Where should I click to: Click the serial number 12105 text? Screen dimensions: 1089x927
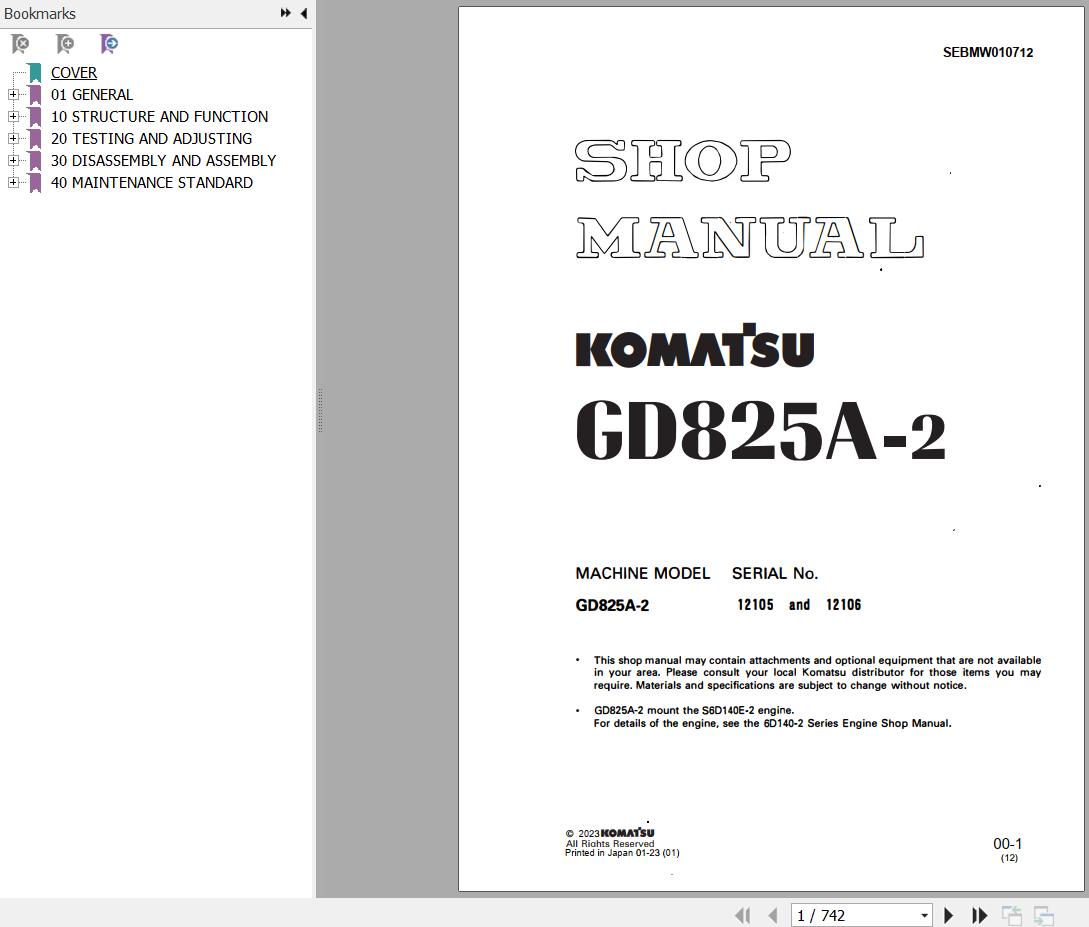point(755,605)
